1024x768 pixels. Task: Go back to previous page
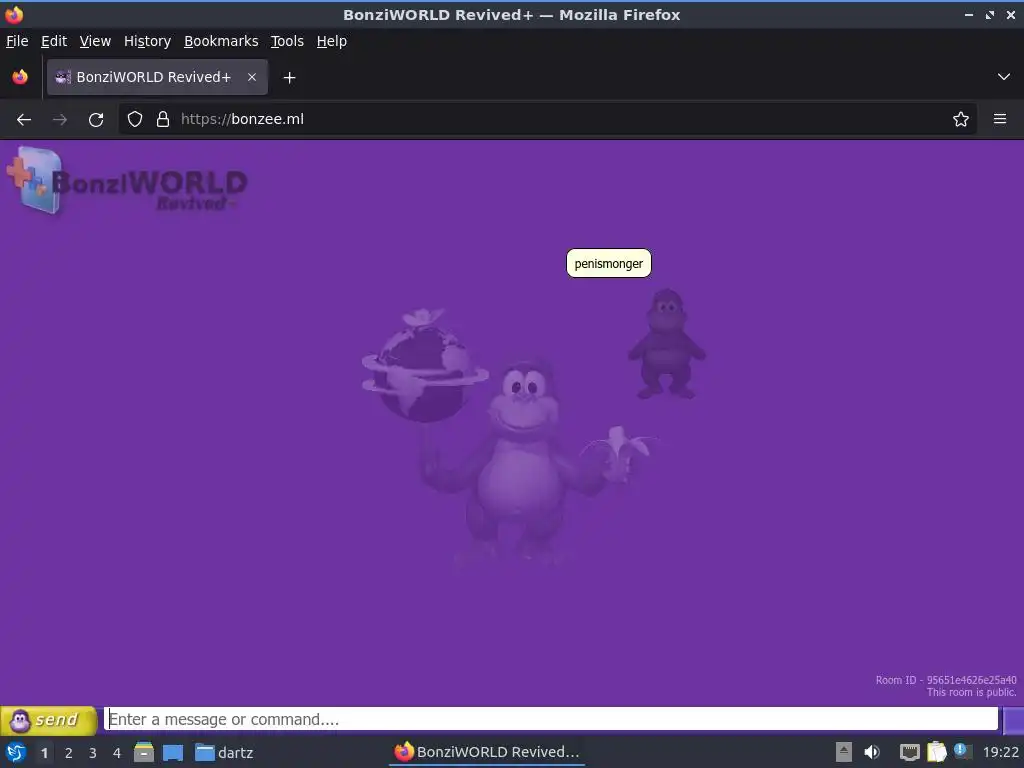pyautogui.click(x=24, y=120)
